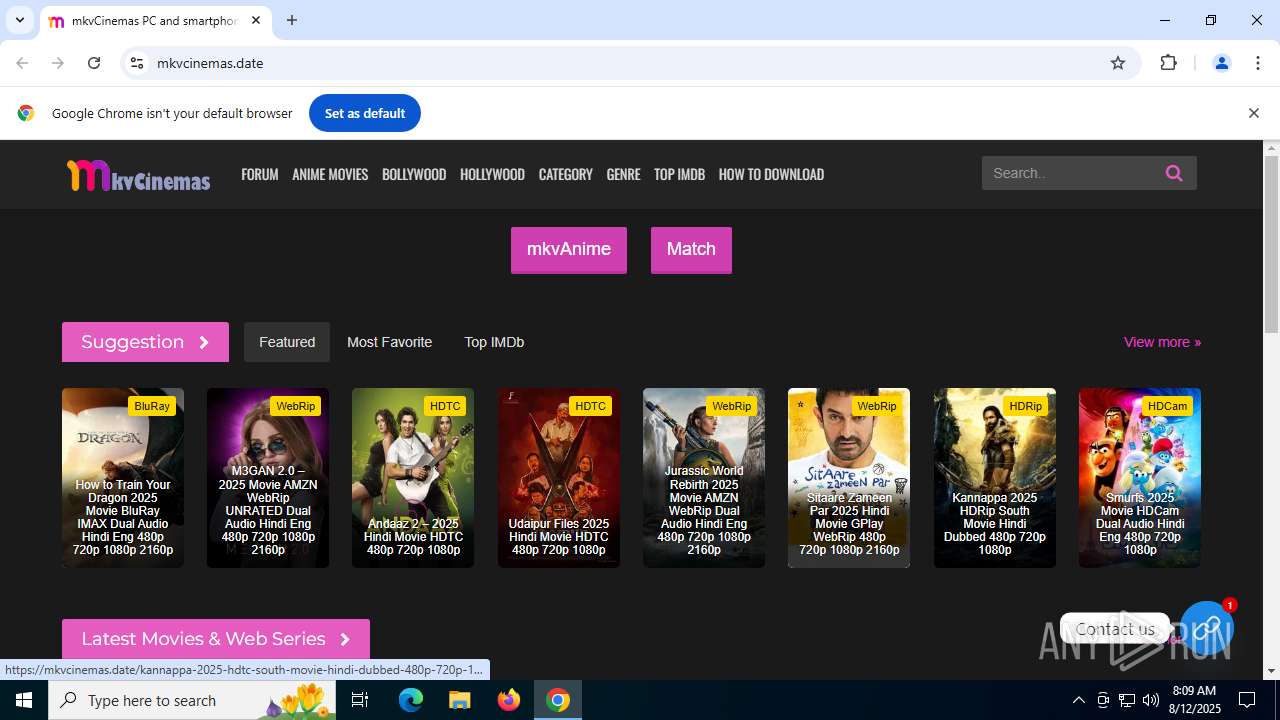Click the mkvCinemas logo
Screen dimensions: 1280x720
[138, 175]
